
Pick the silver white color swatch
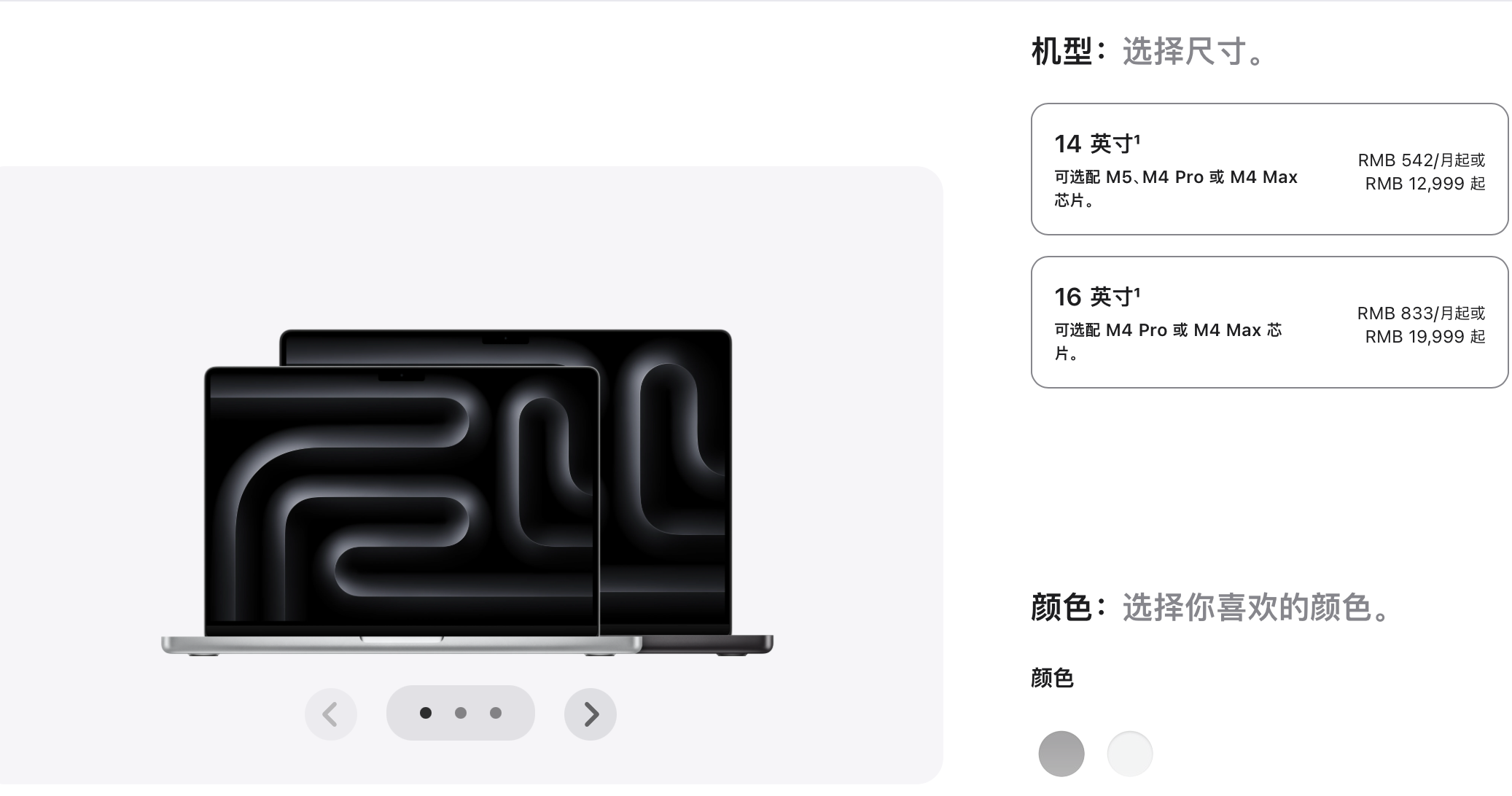(1130, 754)
